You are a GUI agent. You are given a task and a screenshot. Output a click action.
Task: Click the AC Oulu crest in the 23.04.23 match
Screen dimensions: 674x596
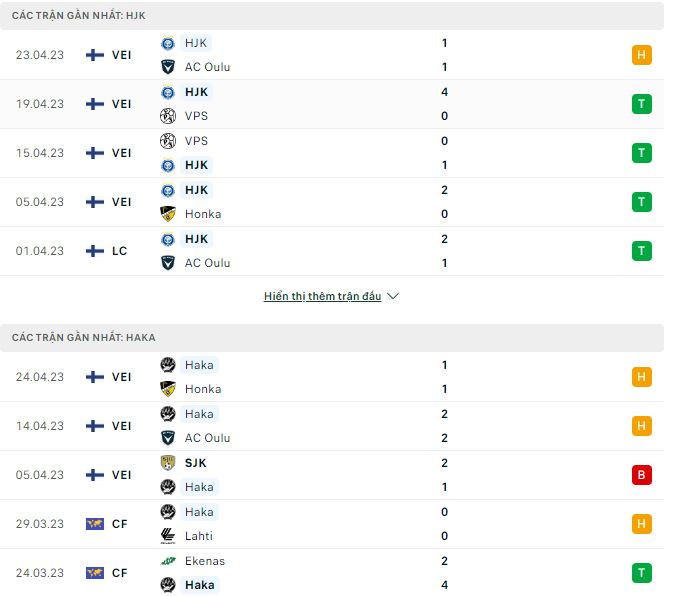pyautogui.click(x=168, y=67)
